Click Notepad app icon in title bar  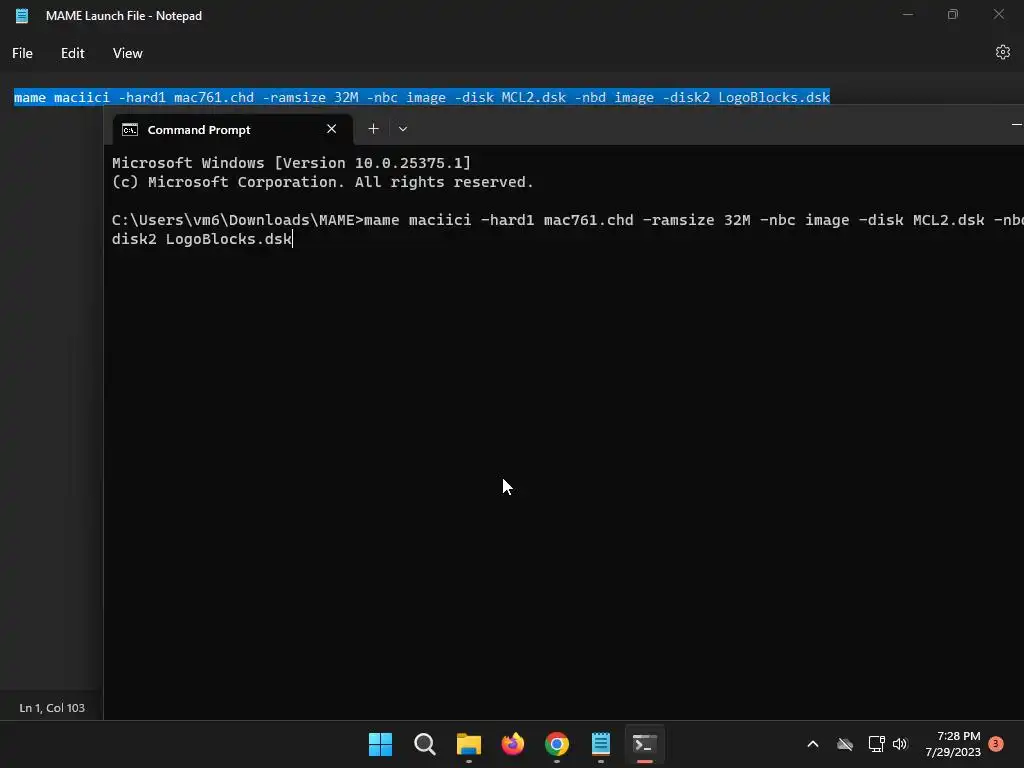[22, 16]
